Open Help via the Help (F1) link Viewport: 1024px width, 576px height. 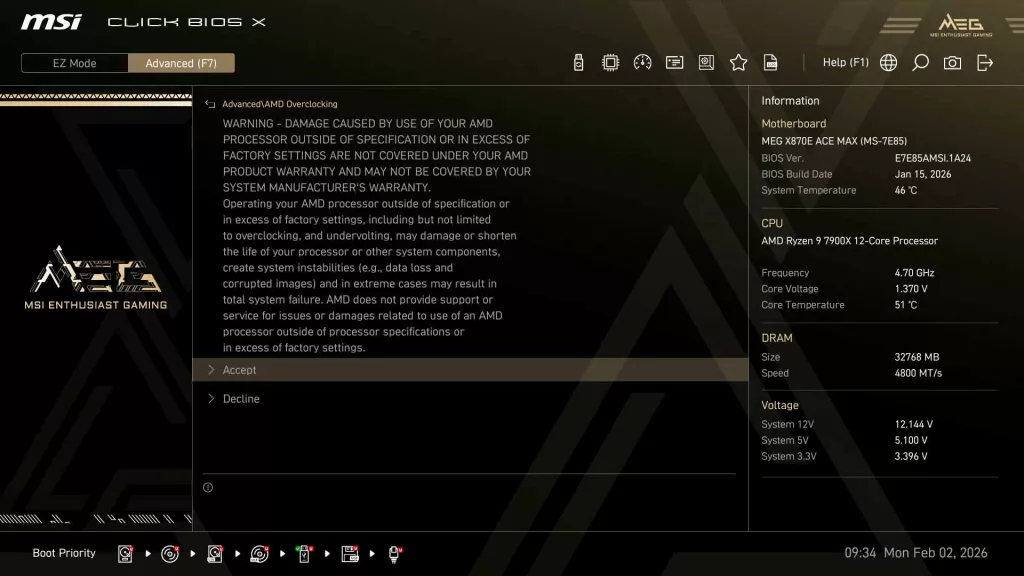coord(846,62)
